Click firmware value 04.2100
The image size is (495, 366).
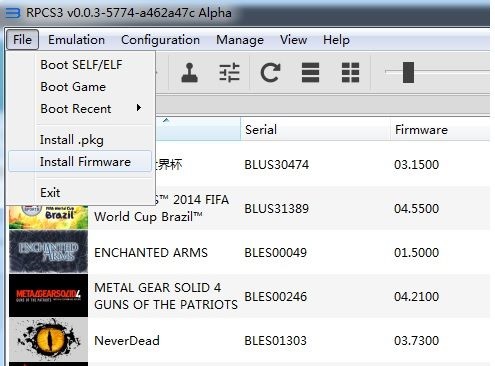417,297
